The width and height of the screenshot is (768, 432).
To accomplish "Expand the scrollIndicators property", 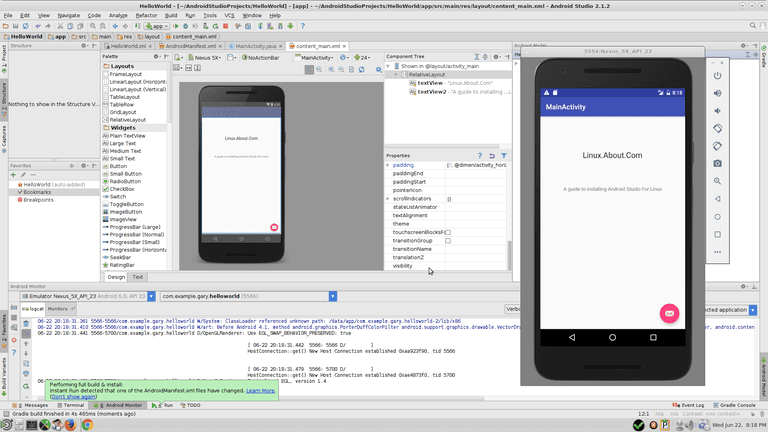I will (x=388, y=199).
